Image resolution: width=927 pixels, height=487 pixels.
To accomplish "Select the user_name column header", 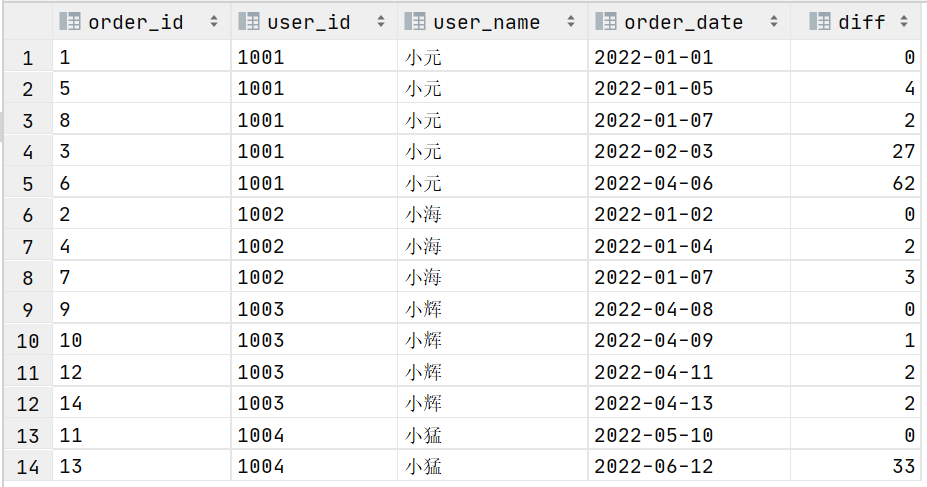I will click(x=493, y=22).
